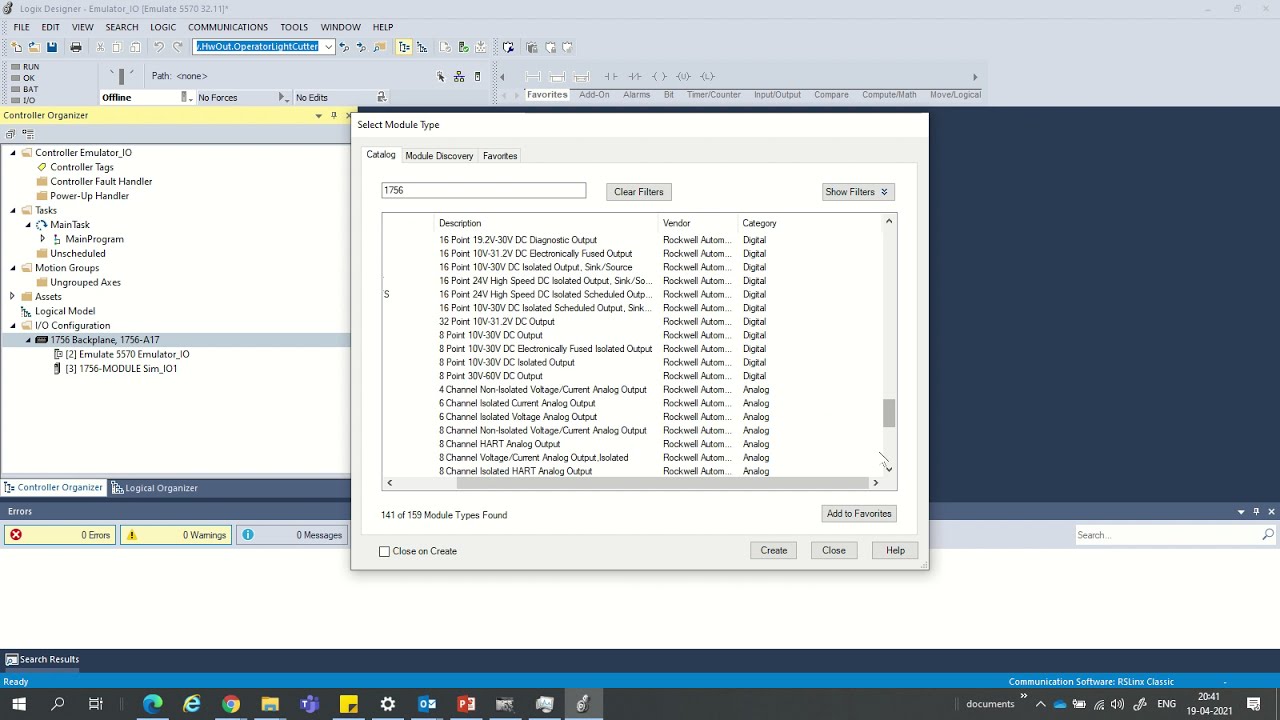
Task: Click the Edits lock icon next to No Edits
Action: tap(381, 97)
